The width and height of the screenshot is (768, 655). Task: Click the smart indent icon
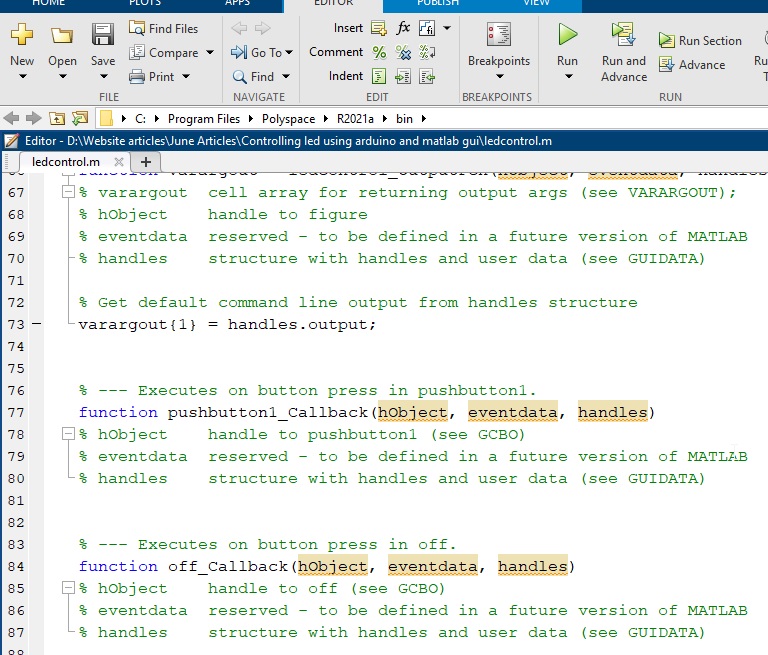point(379,76)
